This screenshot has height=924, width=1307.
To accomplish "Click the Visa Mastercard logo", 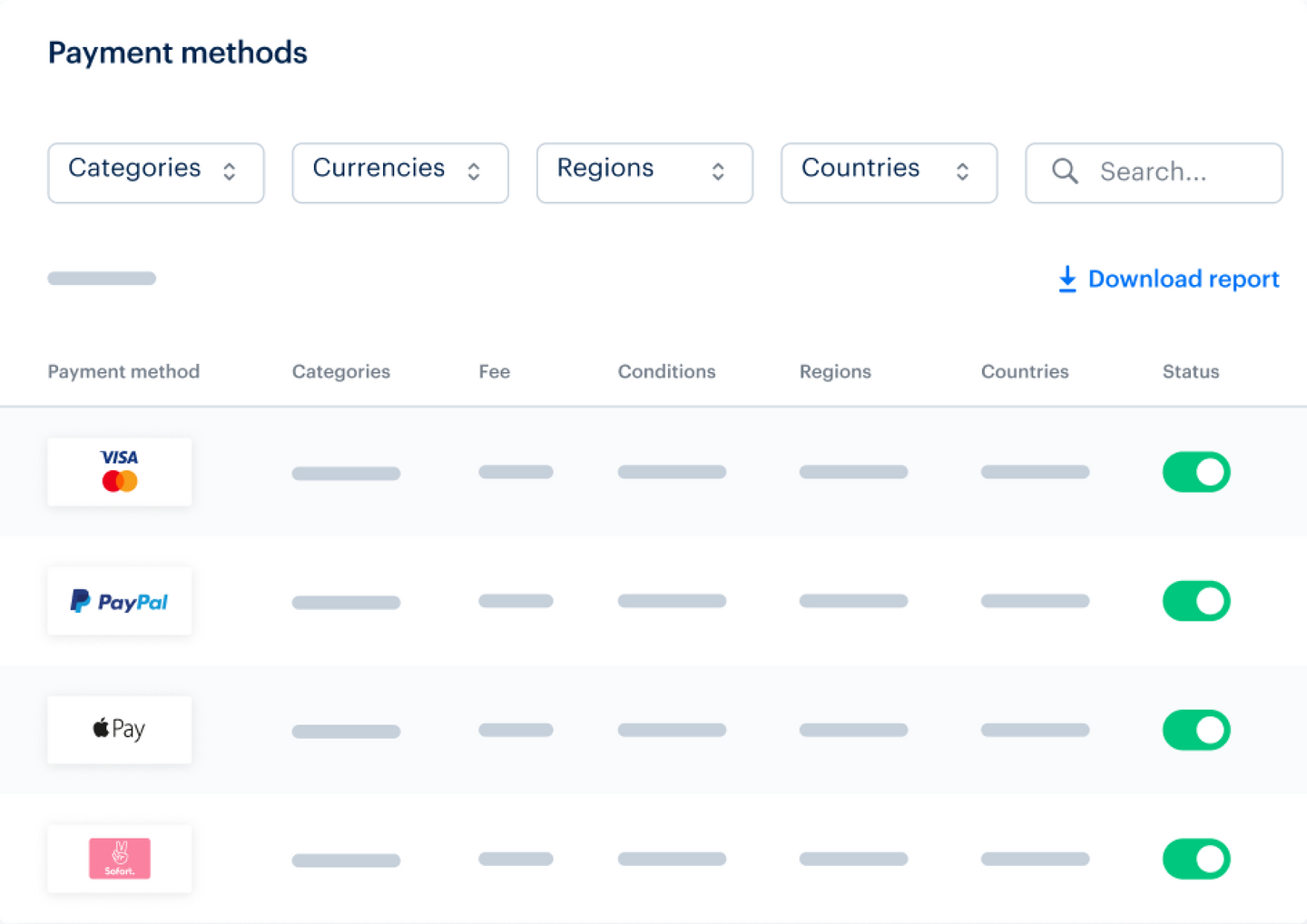I will 120,471.
